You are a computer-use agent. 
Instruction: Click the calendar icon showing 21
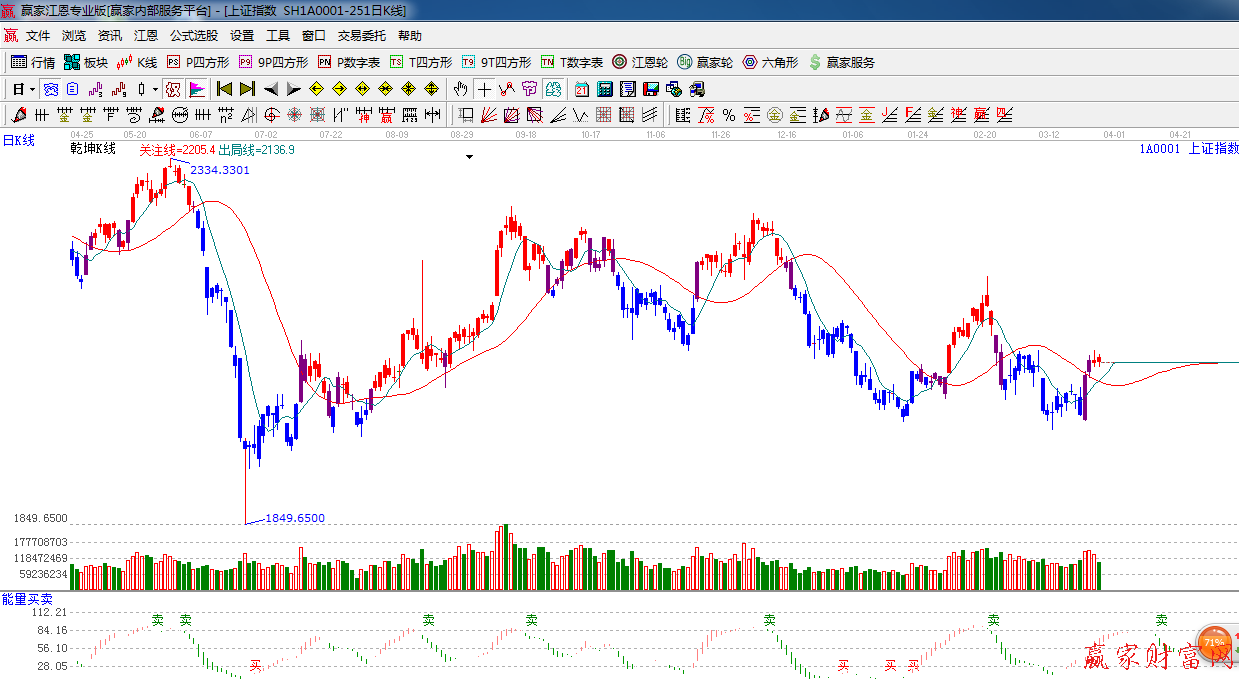point(581,89)
